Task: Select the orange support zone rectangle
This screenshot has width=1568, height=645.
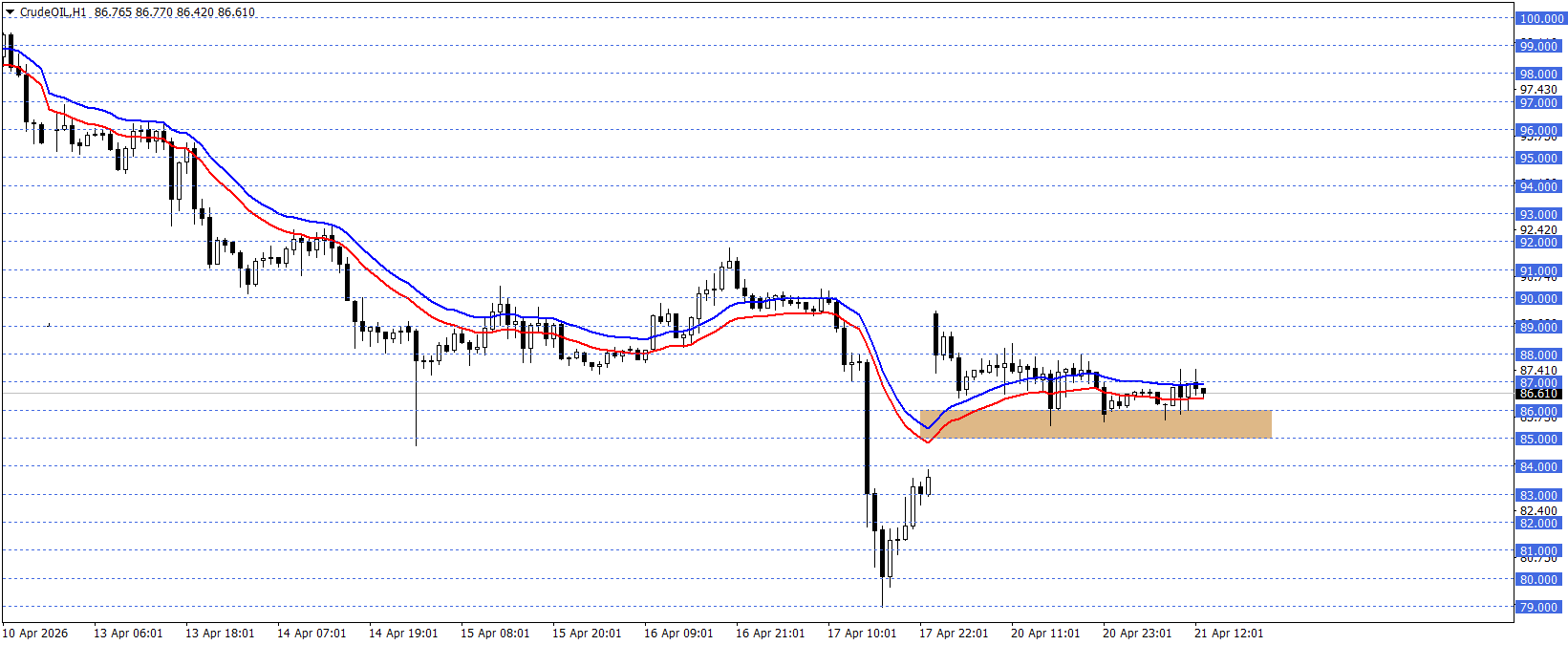Action: coord(1095,424)
